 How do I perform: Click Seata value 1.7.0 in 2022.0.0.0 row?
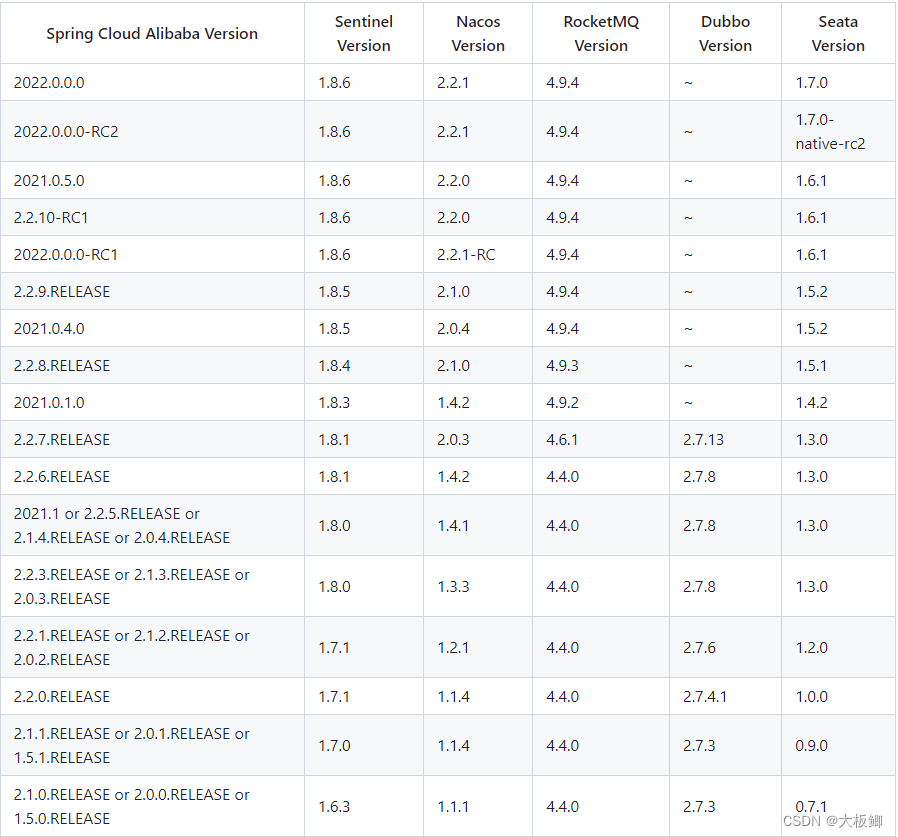click(812, 82)
